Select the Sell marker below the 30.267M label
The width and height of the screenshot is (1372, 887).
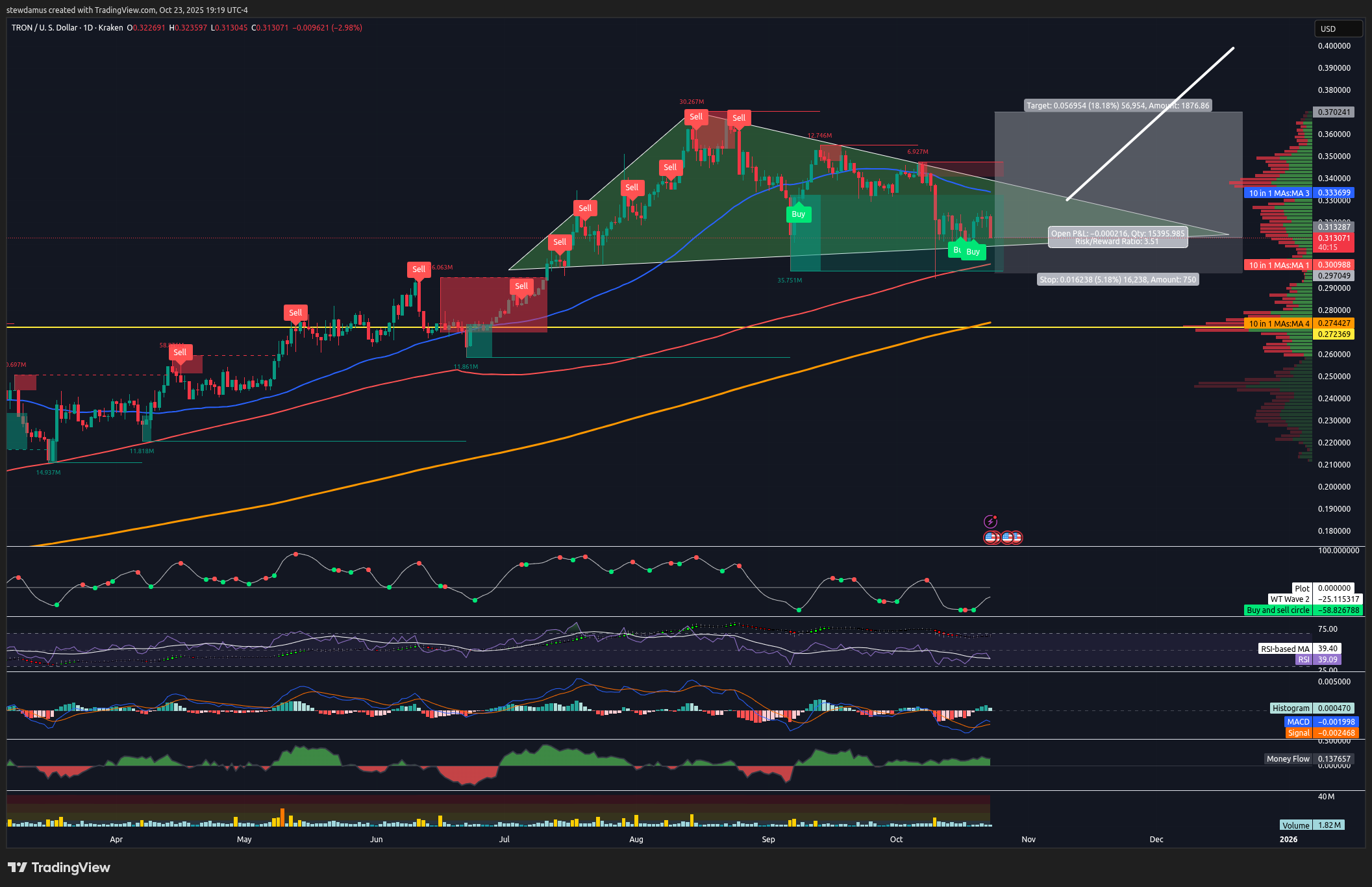click(695, 117)
